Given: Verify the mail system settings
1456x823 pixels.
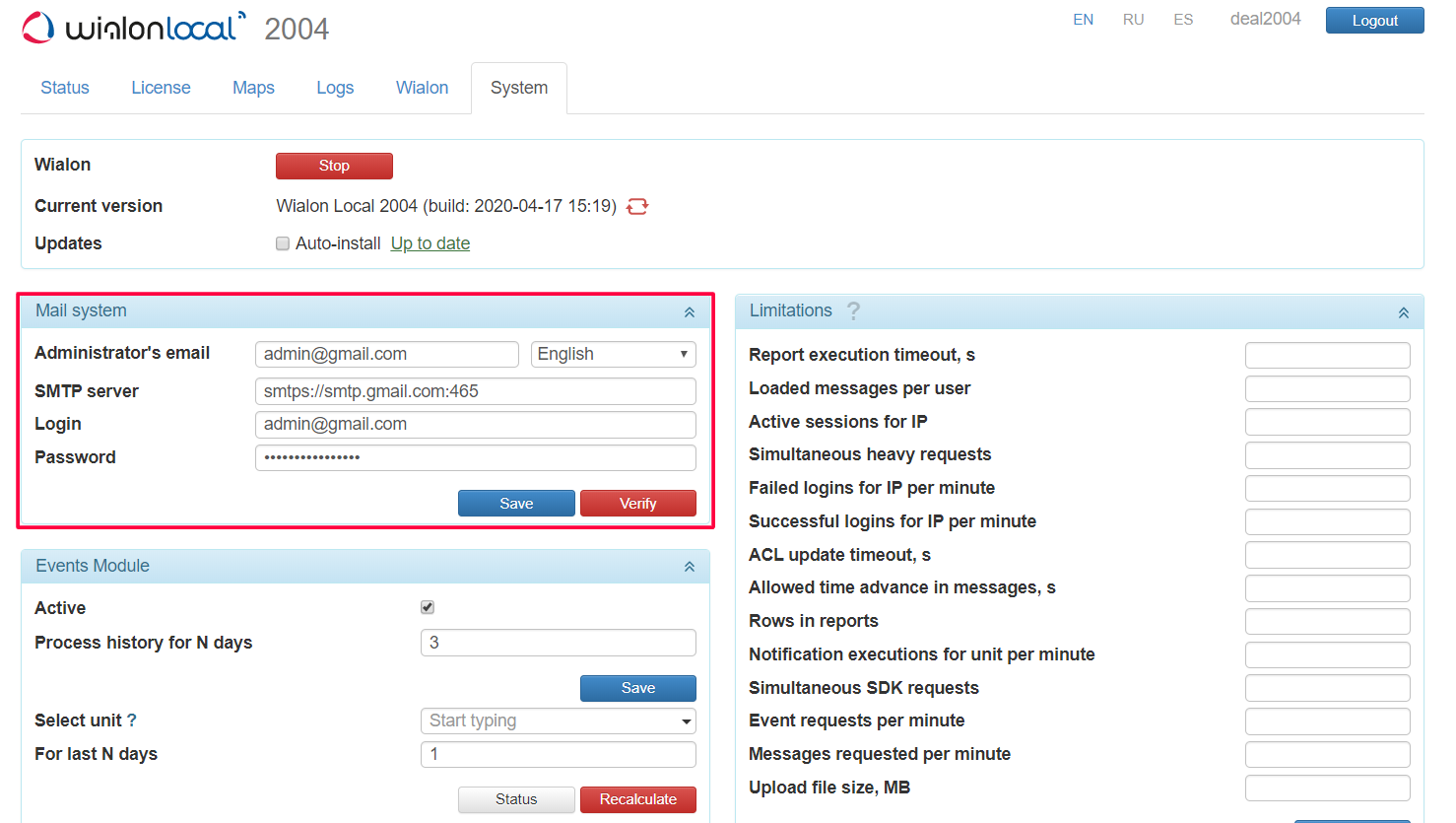Looking at the screenshot, I should [637, 503].
